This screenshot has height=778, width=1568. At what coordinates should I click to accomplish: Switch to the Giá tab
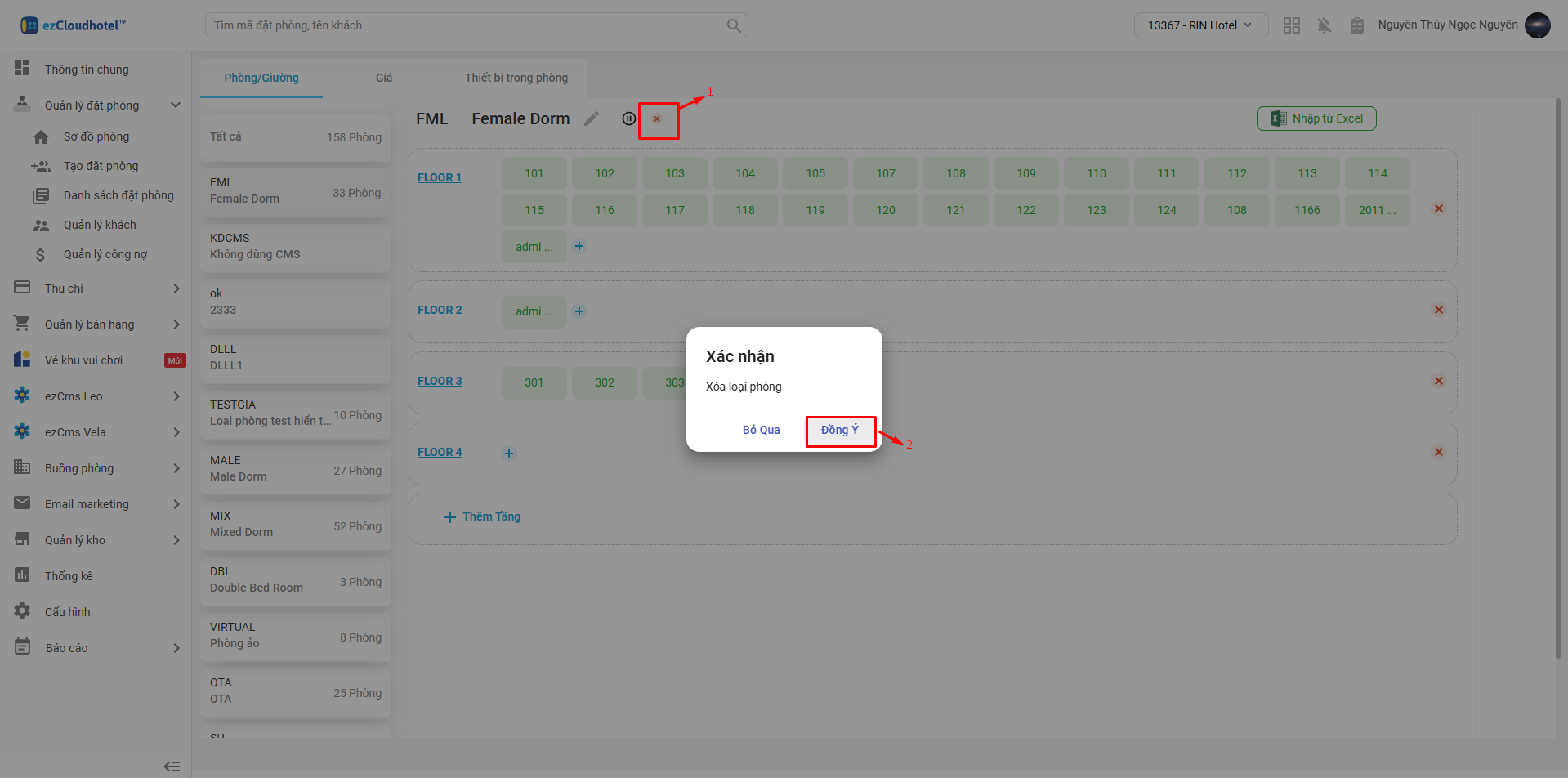384,78
